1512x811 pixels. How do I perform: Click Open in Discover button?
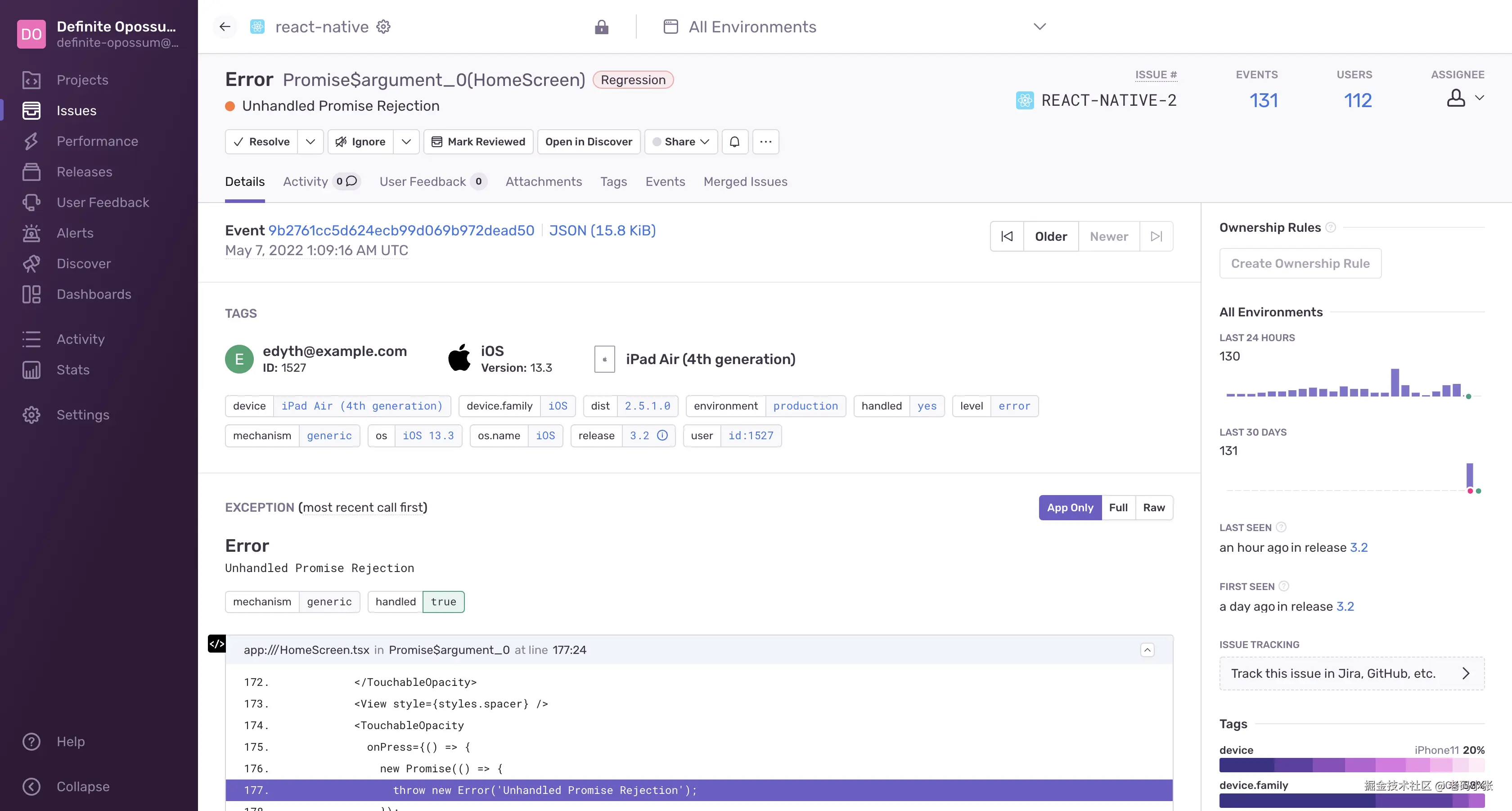point(588,141)
